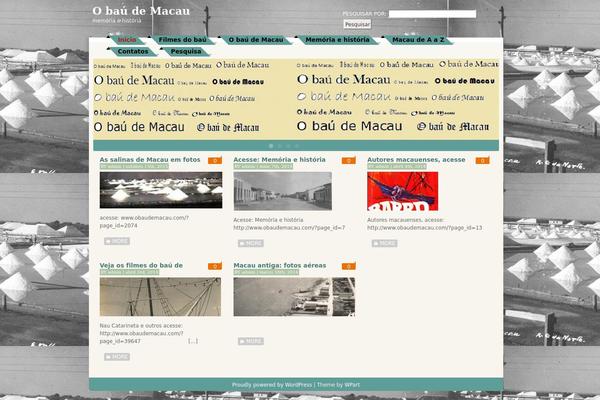Screen dimensions: 600x400
Task: Click MORE button under As salinas post
Action: (117, 241)
